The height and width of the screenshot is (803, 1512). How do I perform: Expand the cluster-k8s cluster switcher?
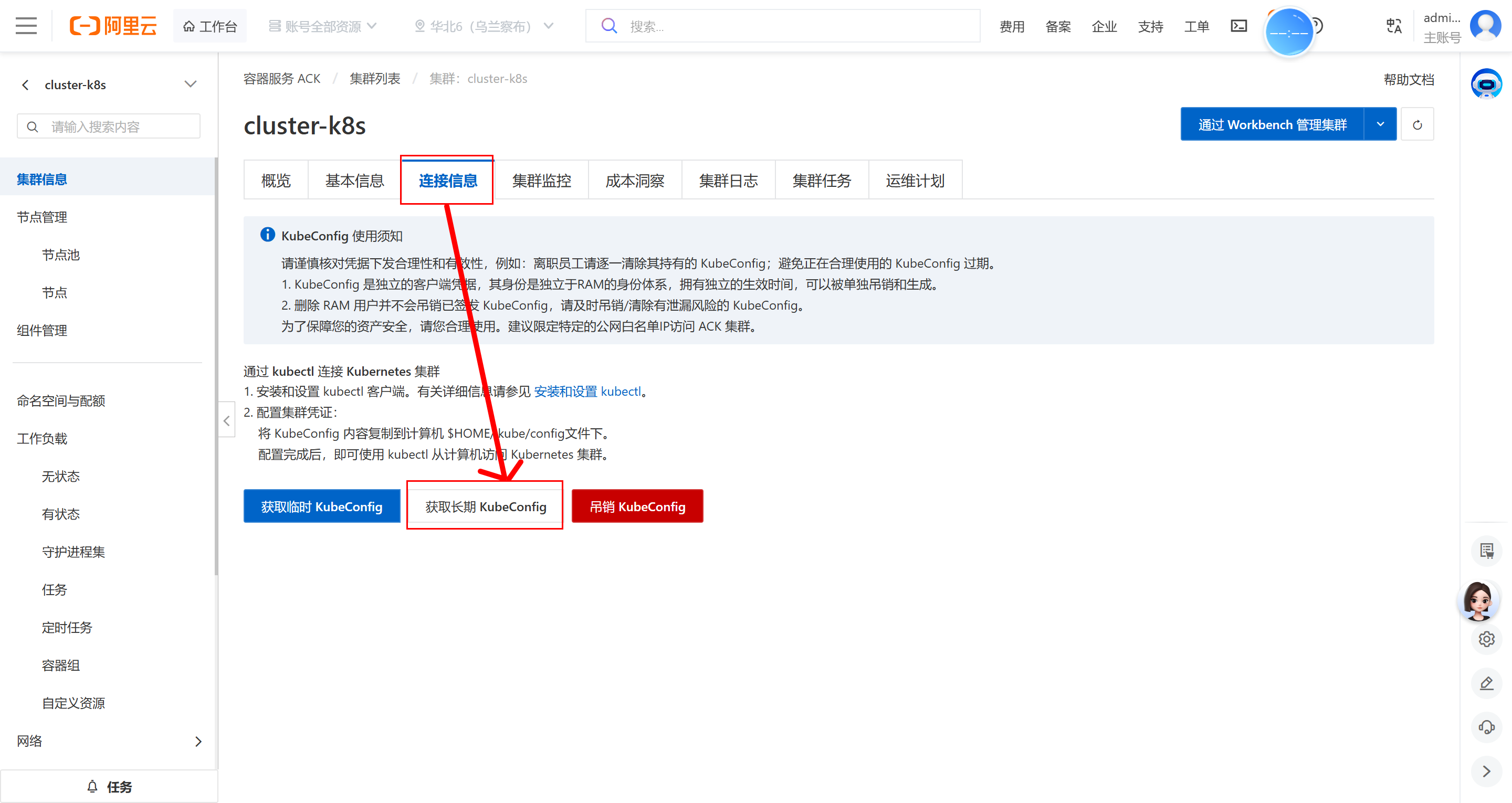pos(190,84)
